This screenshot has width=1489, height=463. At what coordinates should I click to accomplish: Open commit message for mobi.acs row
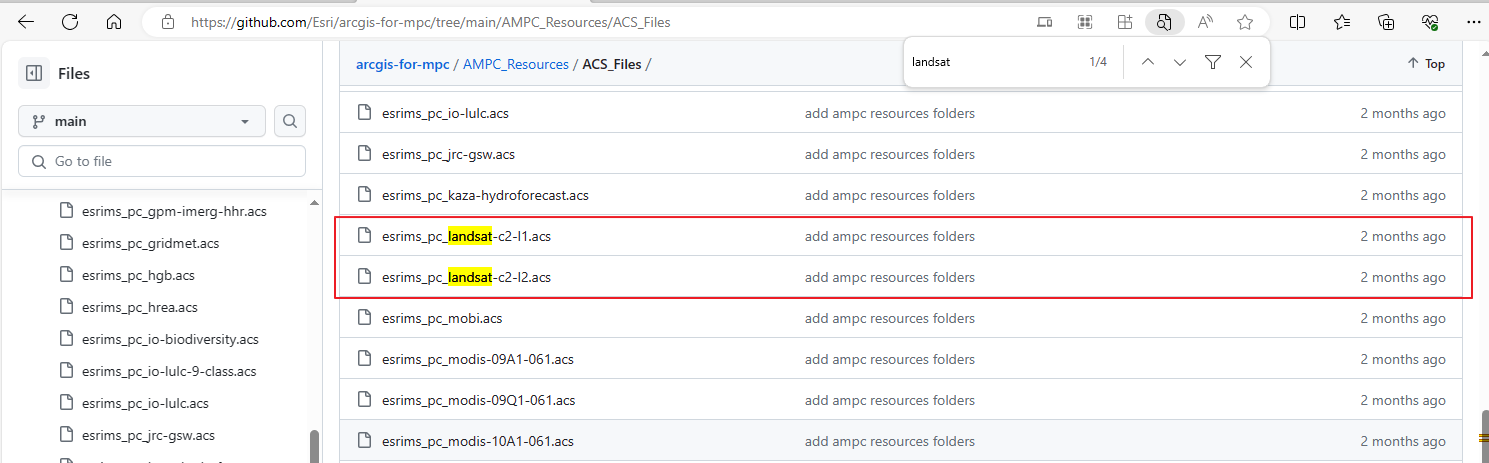890,318
